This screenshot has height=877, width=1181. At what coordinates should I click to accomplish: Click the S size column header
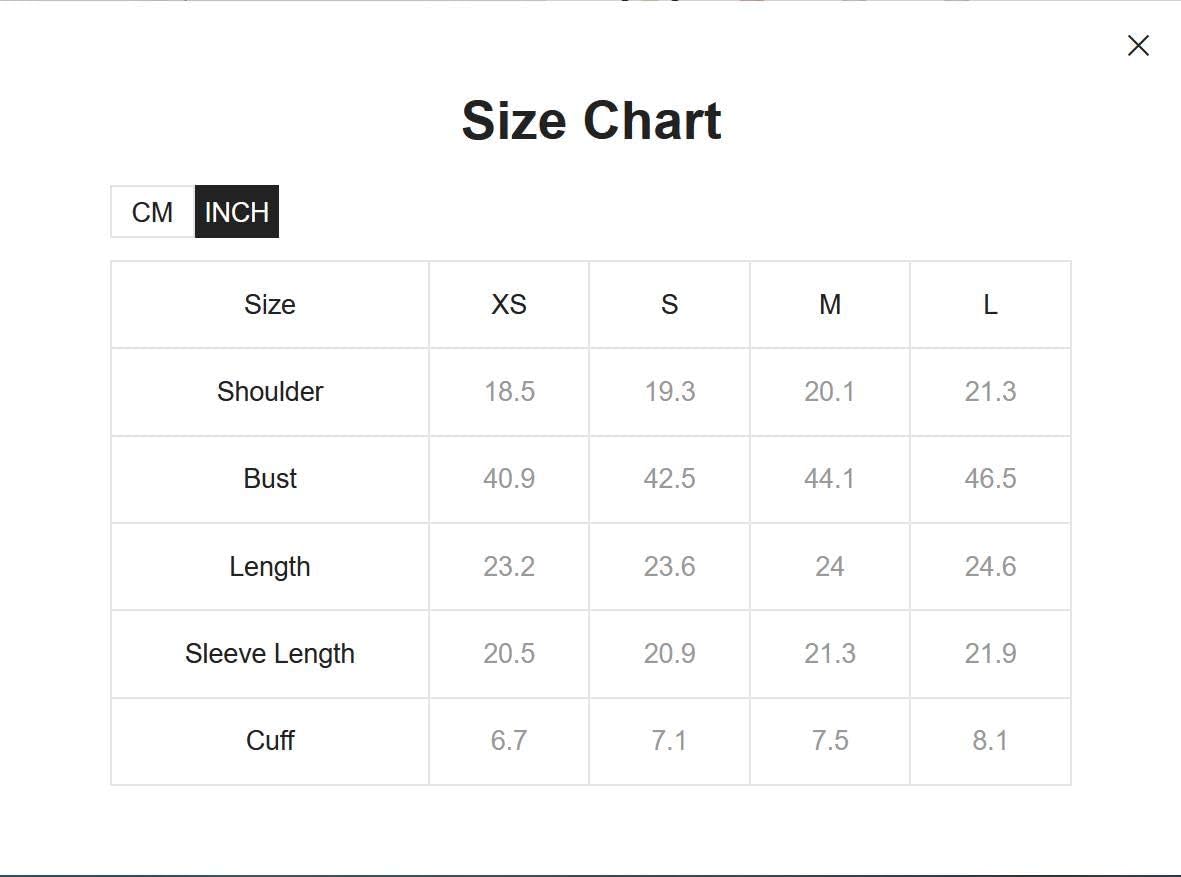click(670, 304)
